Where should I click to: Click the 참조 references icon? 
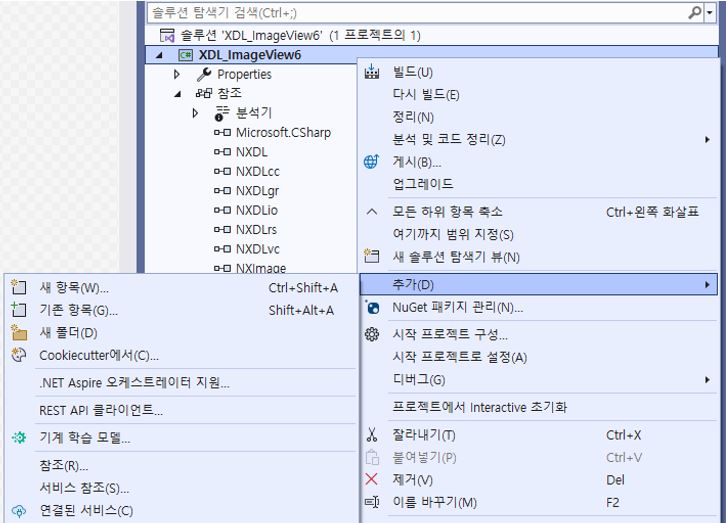click(204, 93)
